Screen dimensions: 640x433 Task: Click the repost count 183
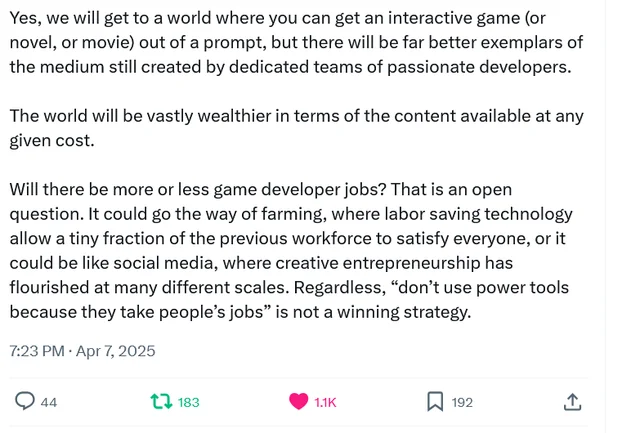189,402
